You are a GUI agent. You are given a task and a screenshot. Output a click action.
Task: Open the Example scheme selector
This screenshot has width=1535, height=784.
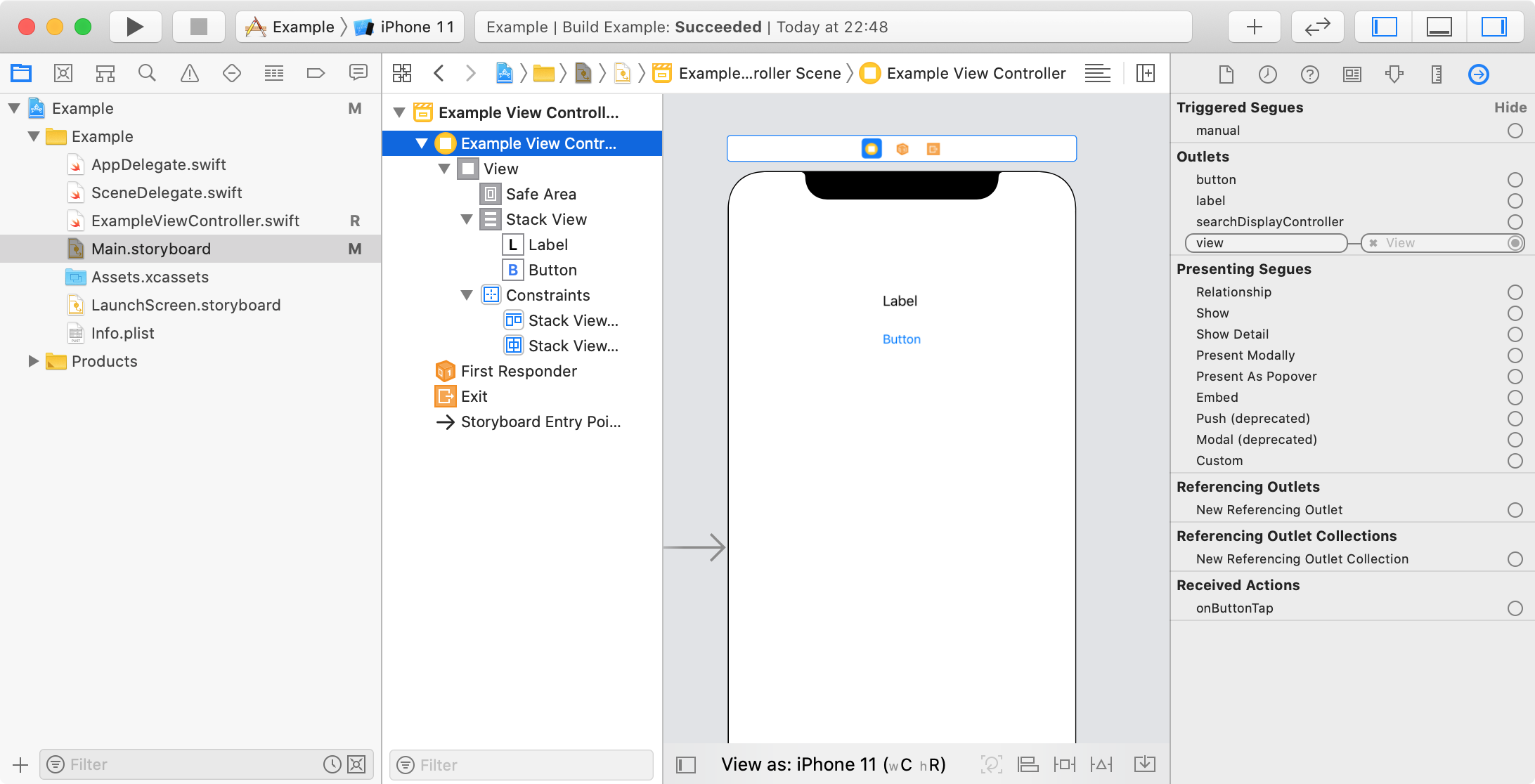[290, 27]
